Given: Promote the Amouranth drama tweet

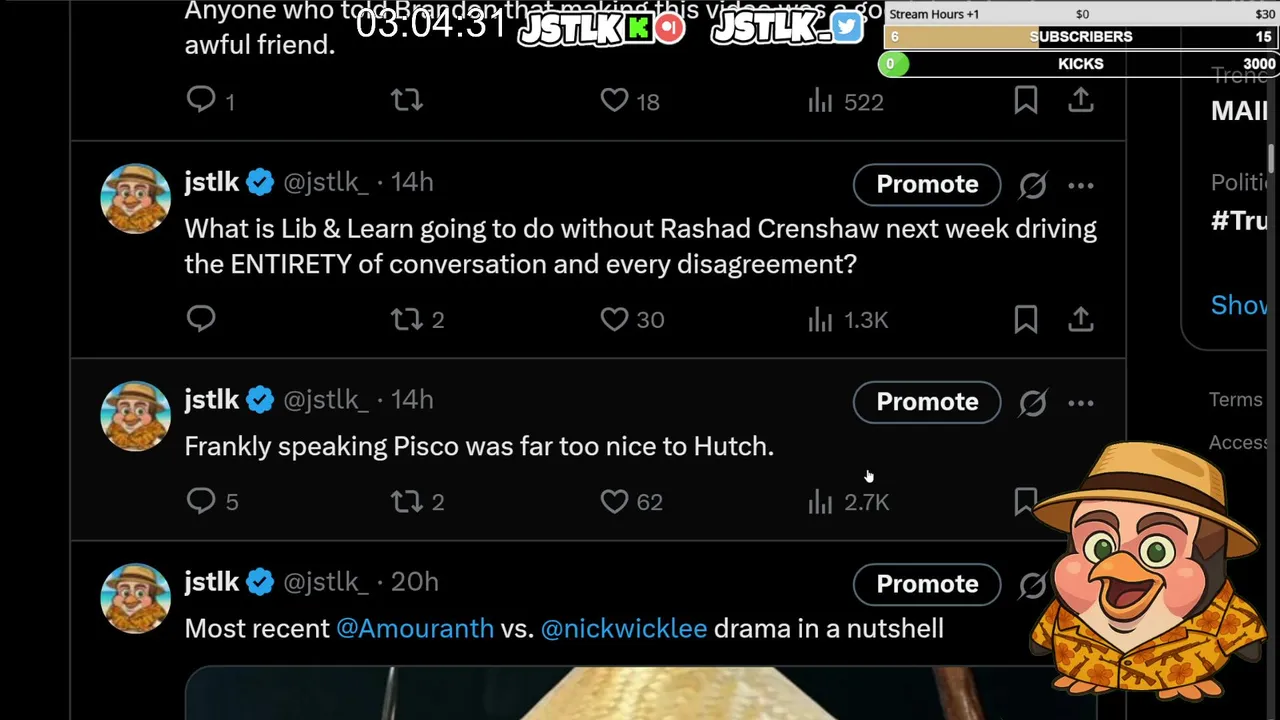Looking at the screenshot, I should click(927, 584).
